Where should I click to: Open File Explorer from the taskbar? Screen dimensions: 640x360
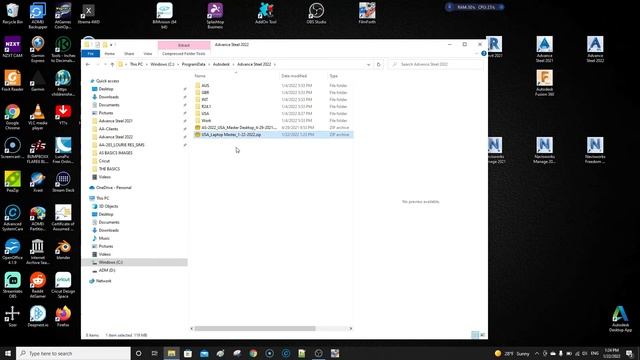(x=171, y=353)
